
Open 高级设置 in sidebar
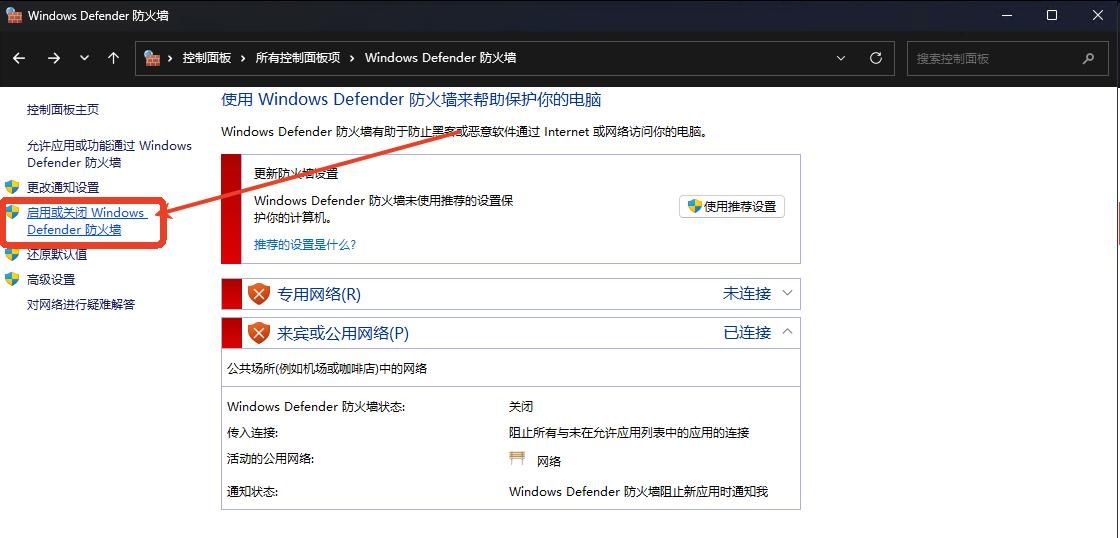[x=51, y=279]
